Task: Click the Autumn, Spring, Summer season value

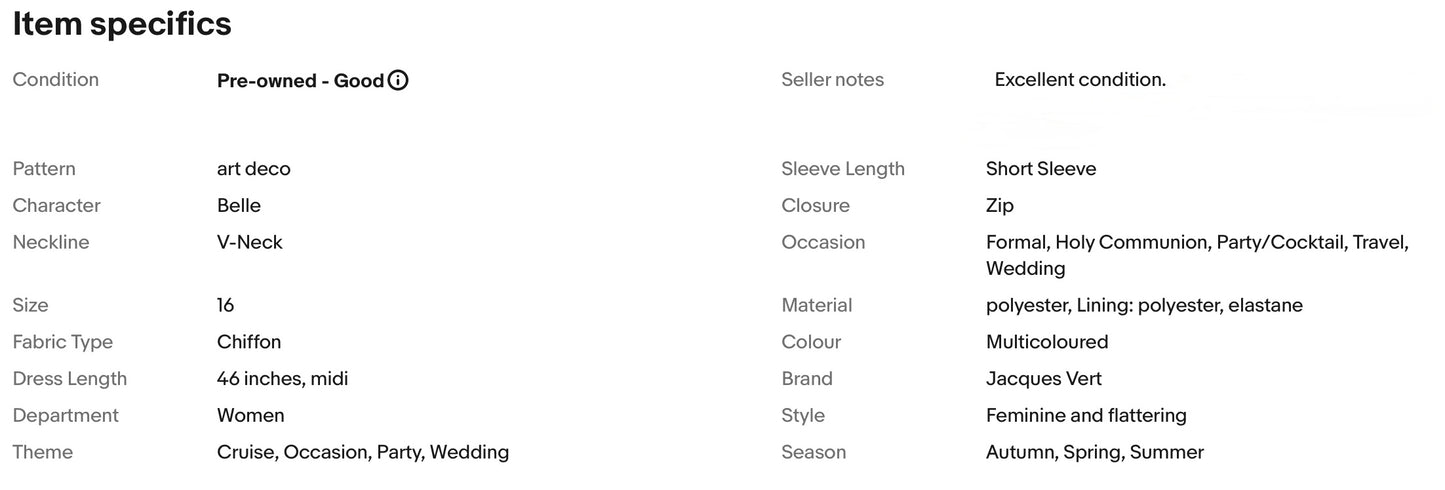Action: click(1095, 453)
